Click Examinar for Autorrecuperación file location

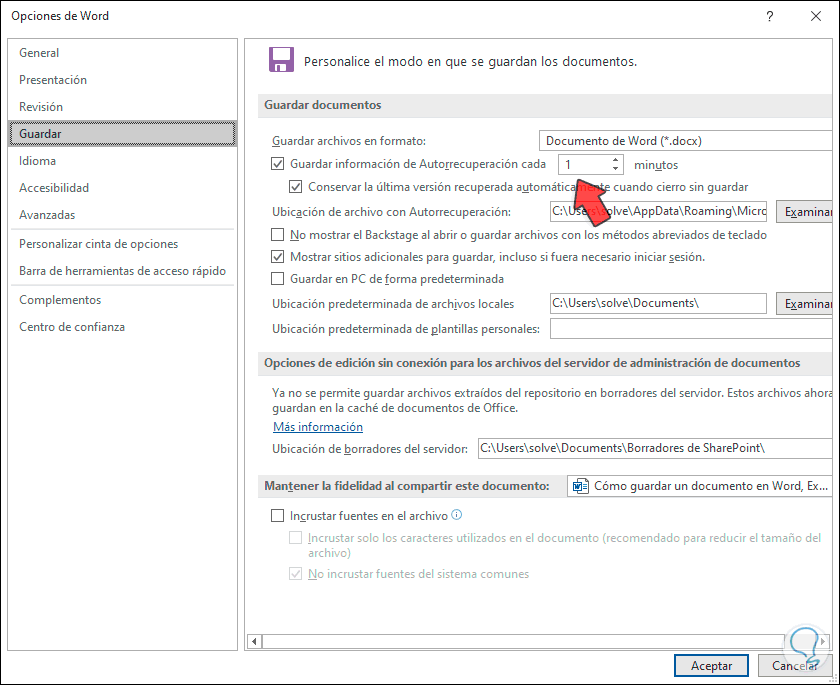804,212
